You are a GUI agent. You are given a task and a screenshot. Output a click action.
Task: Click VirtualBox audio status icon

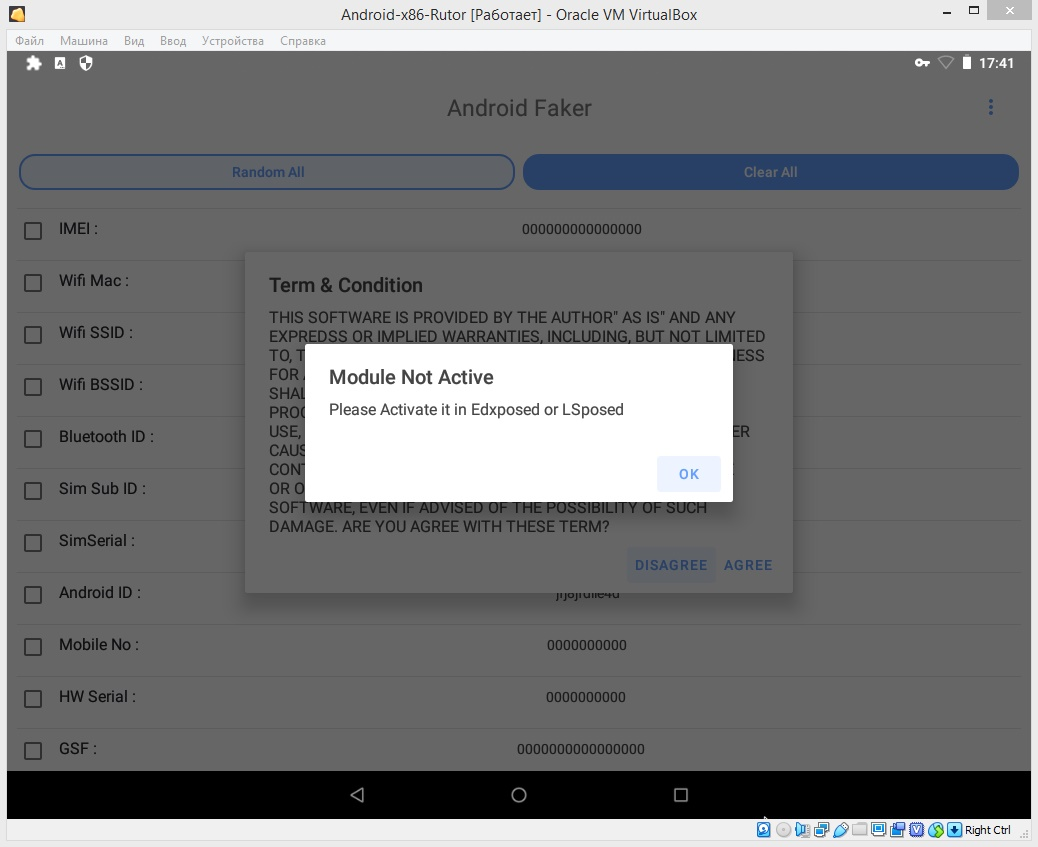point(803,830)
